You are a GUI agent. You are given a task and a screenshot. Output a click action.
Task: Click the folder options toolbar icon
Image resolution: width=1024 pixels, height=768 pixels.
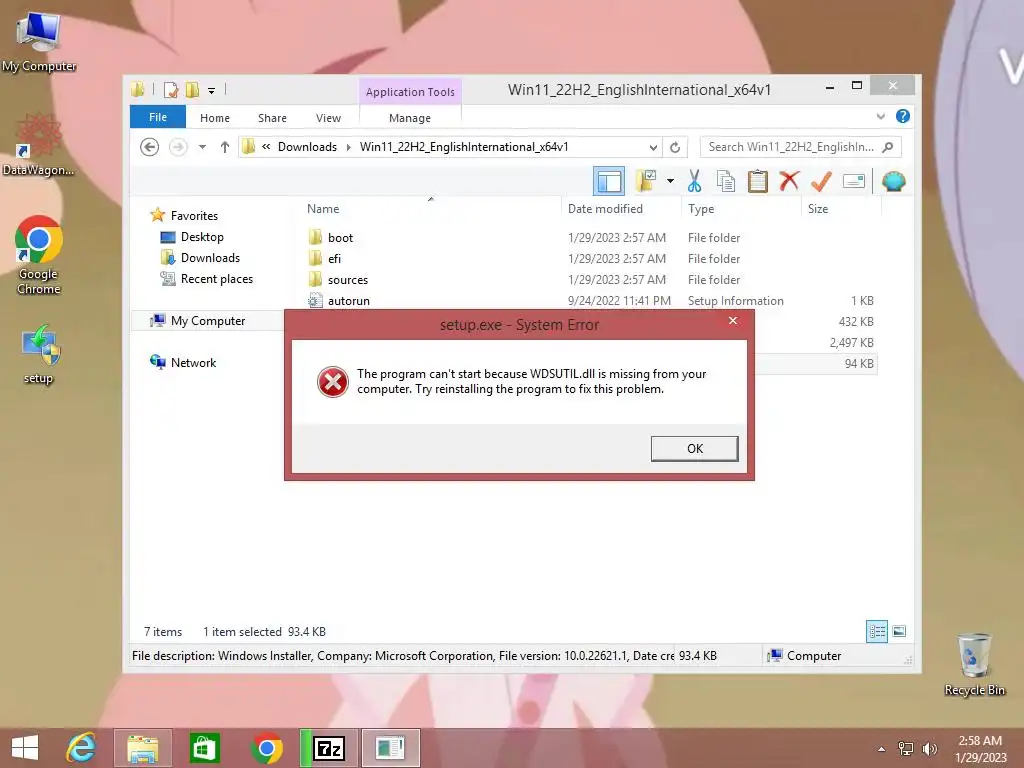[x=647, y=181]
